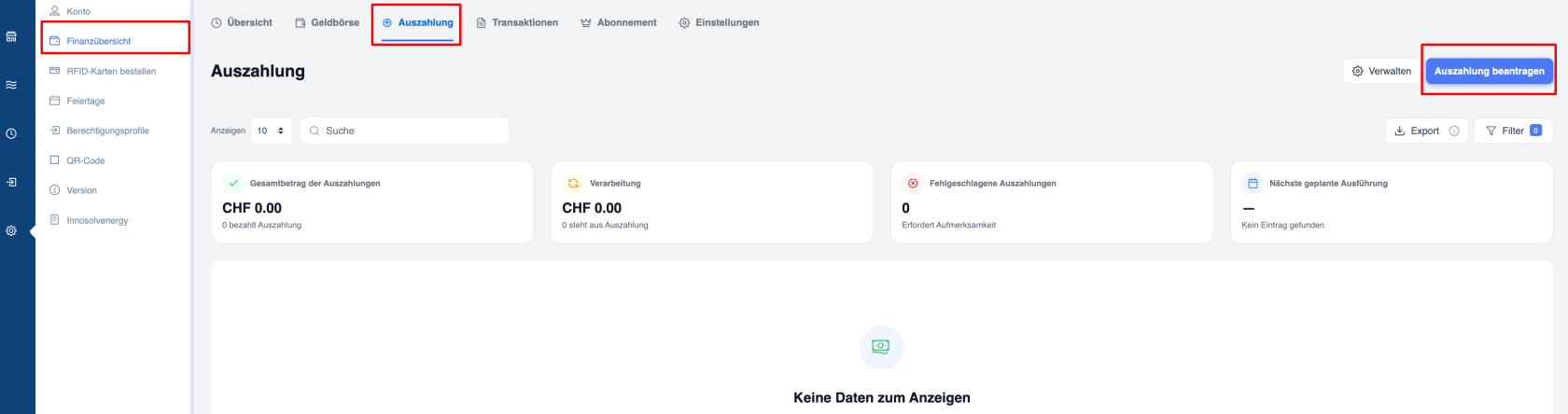
Task: Click the green money icon above Keine Daten
Action: (x=881, y=347)
